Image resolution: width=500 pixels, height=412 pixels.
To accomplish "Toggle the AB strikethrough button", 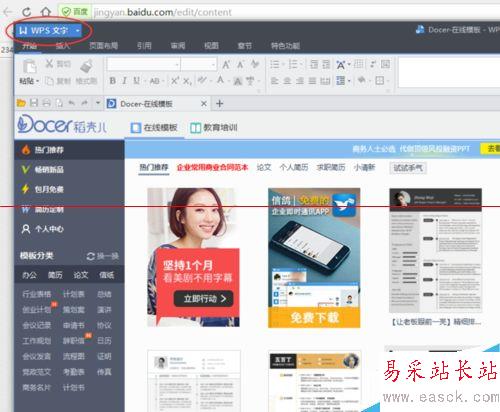I will (x=154, y=81).
